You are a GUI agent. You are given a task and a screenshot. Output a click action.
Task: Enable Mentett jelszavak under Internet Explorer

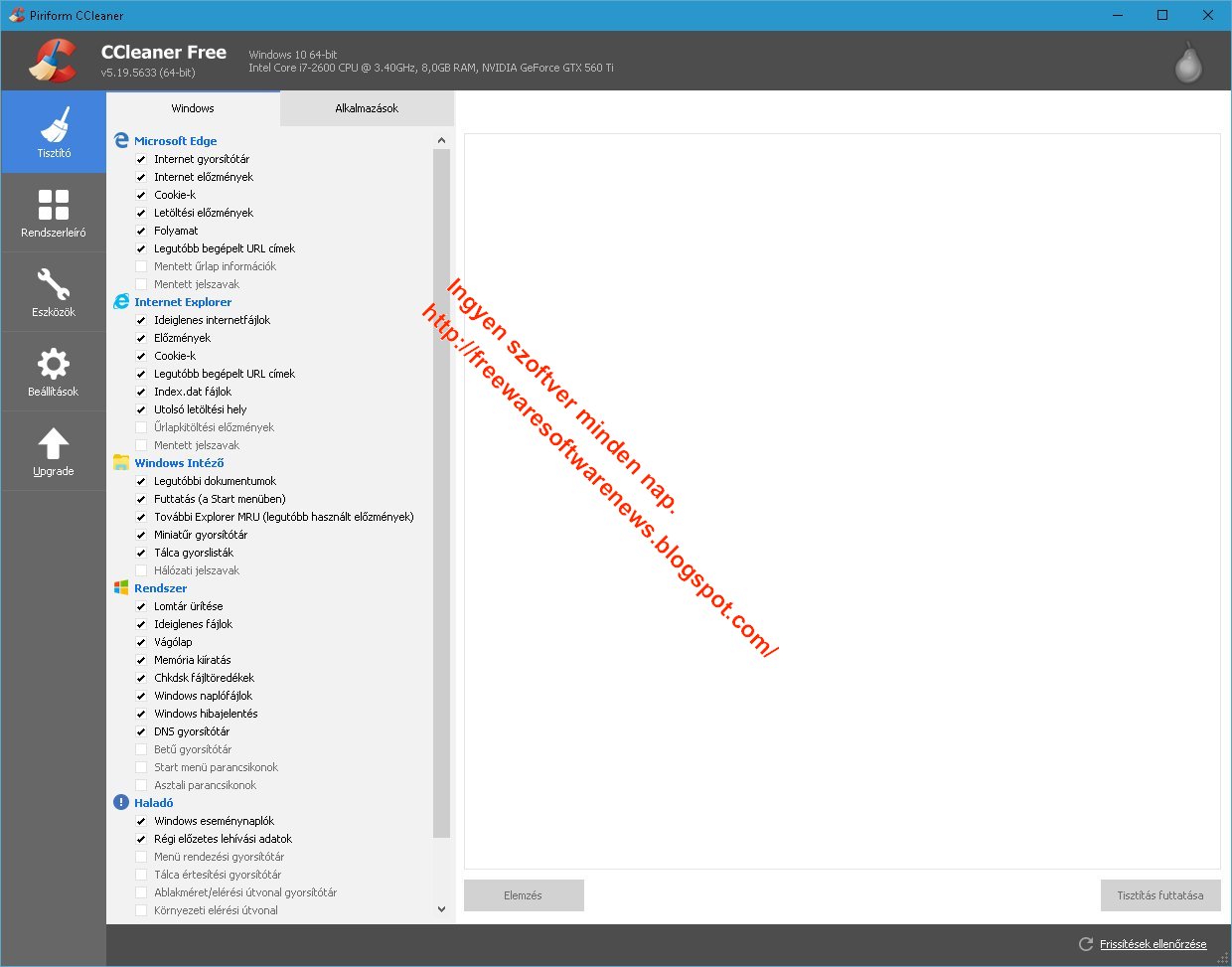coord(142,445)
